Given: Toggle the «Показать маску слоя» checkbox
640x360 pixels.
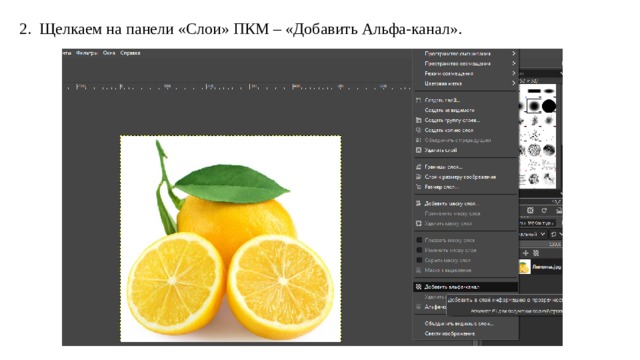Looking at the screenshot, I should pos(419,240).
